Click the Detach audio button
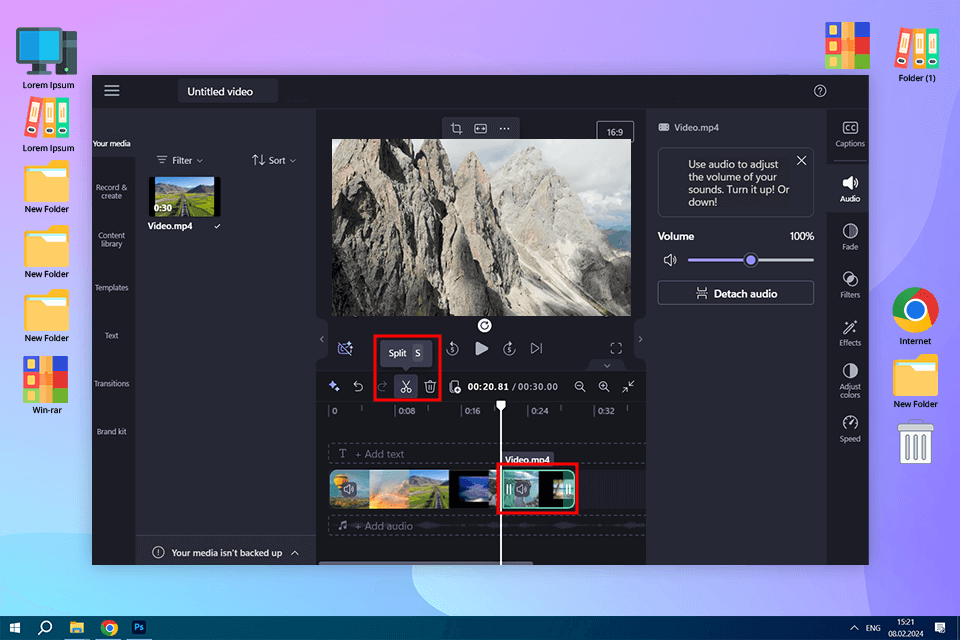The image size is (960, 640). pyautogui.click(x=736, y=293)
